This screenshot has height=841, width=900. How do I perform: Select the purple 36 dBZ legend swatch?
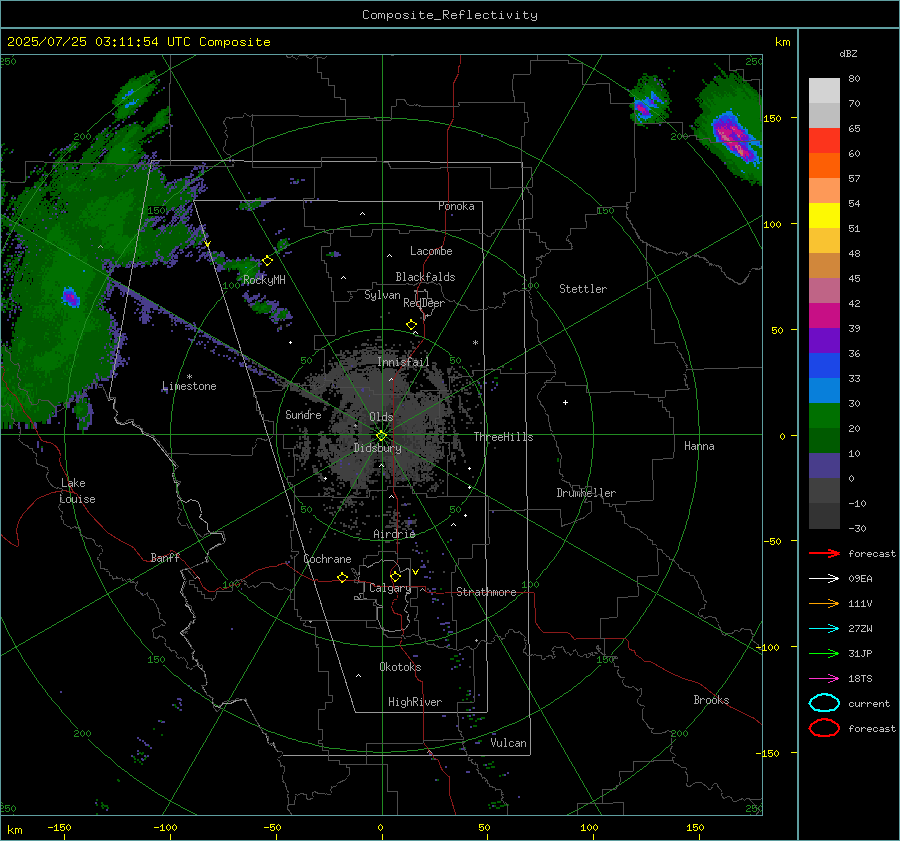click(824, 341)
